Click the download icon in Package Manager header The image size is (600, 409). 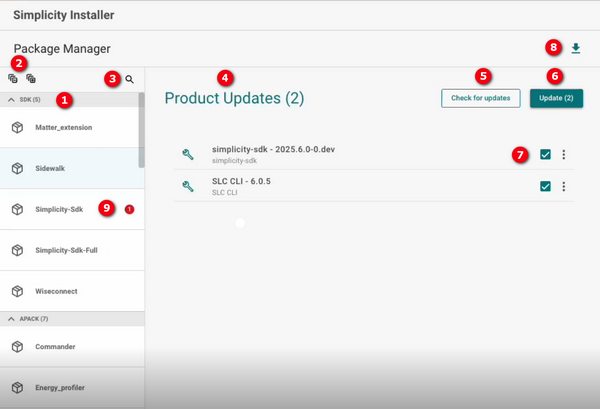(x=576, y=48)
